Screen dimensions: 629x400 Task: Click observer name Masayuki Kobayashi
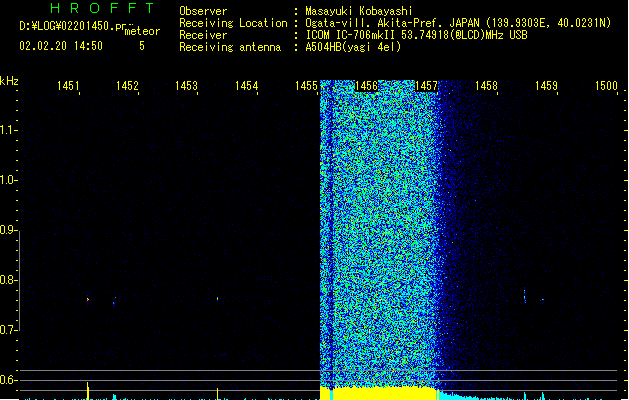coord(359,11)
